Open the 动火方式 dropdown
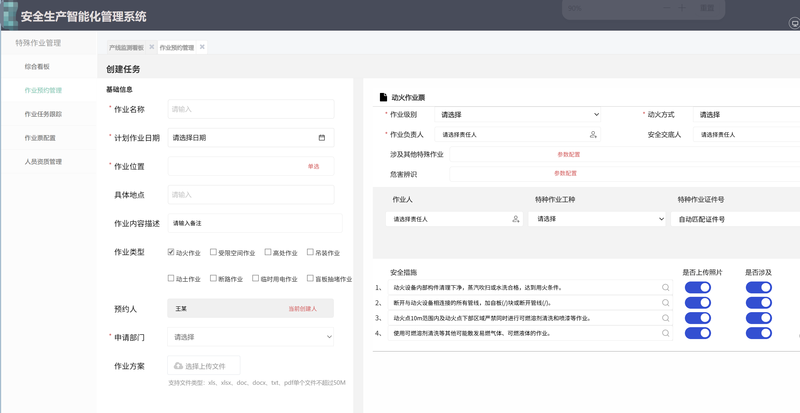 (746, 115)
